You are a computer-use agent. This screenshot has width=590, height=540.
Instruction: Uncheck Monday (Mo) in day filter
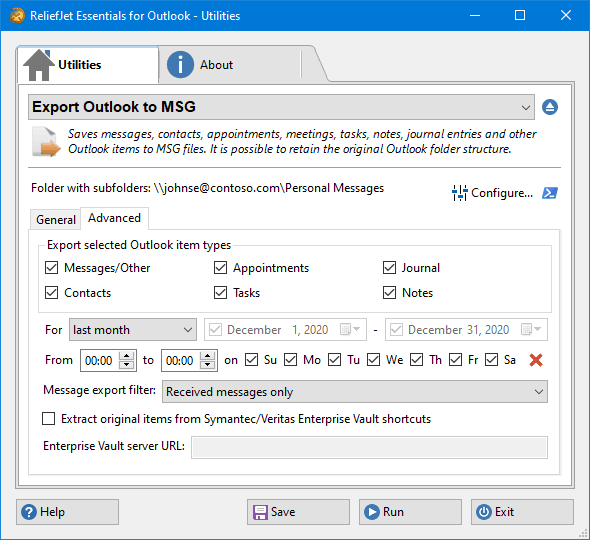[x=290, y=360]
